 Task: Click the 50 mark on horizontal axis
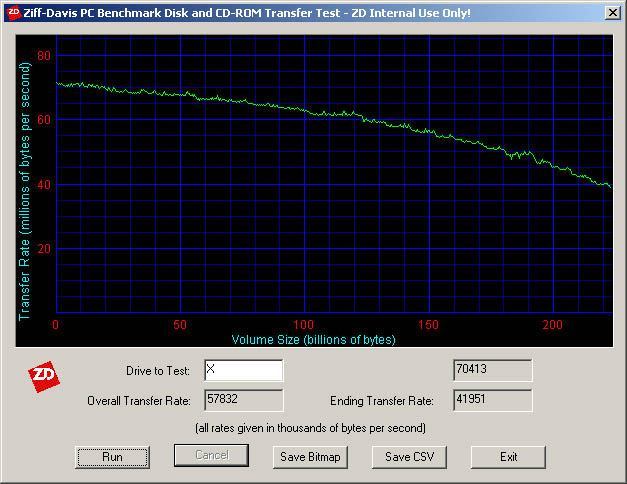(180, 324)
